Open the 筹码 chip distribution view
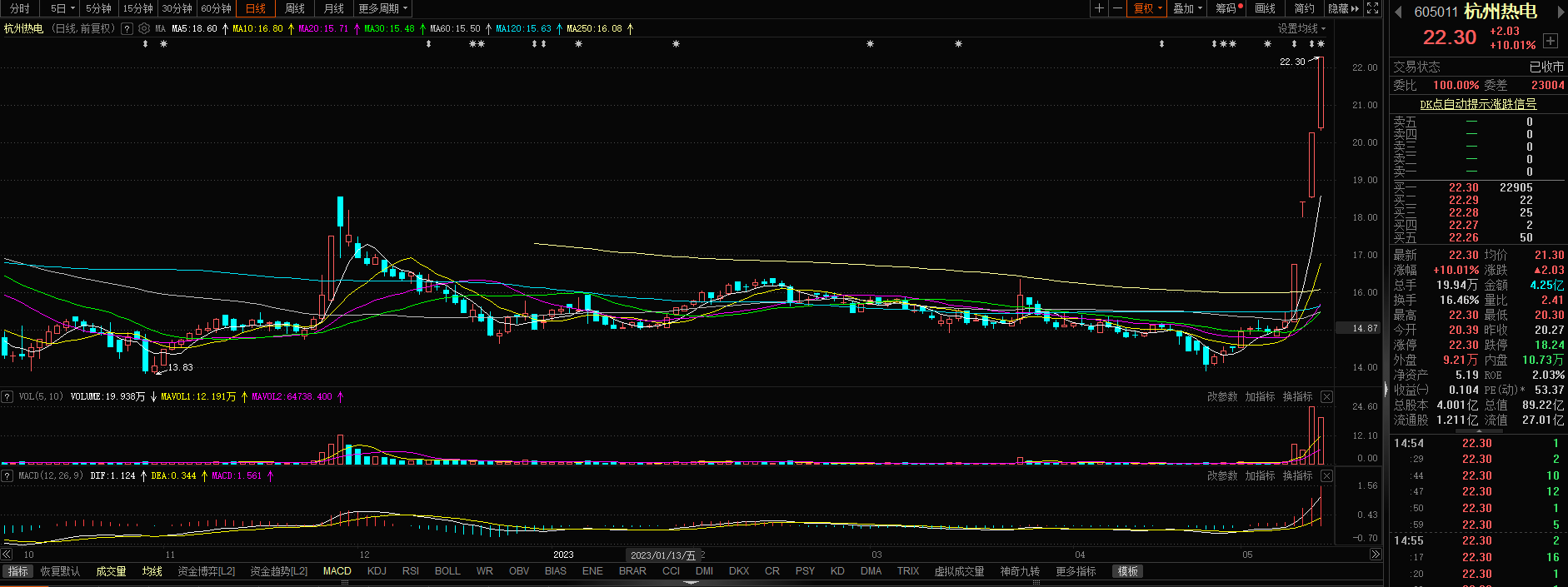Screen dimensions: 1568x587 1228,8
